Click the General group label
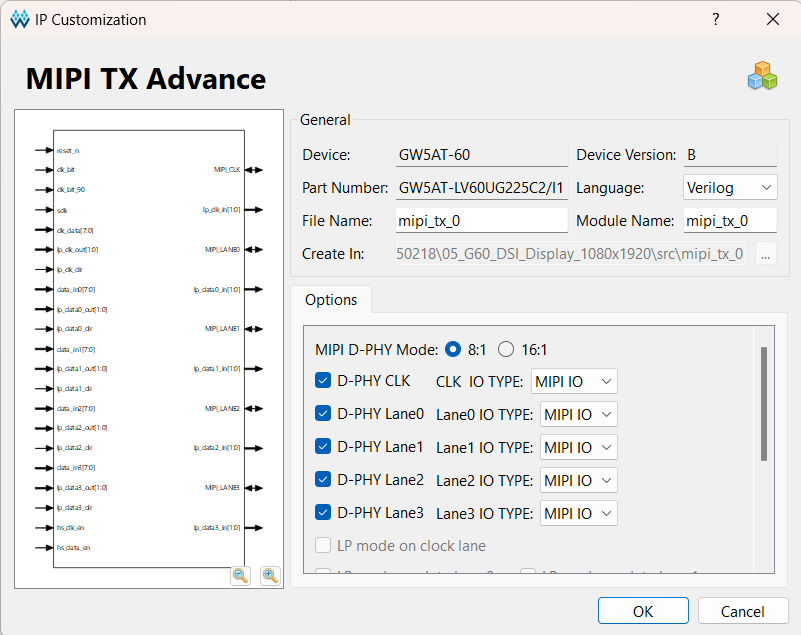The width and height of the screenshot is (801, 635). point(325,120)
